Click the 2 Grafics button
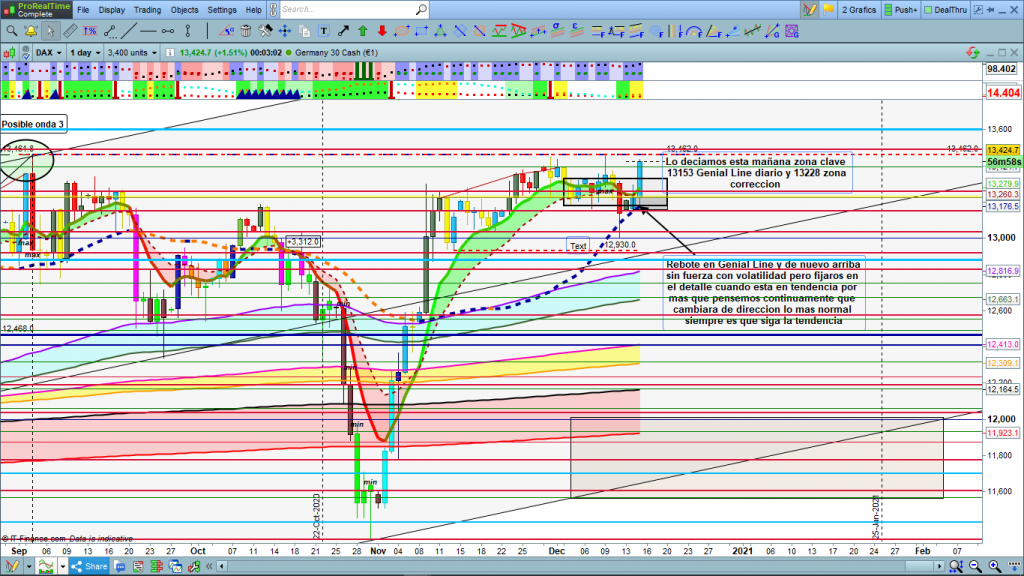The height and width of the screenshot is (576, 1024). (x=861, y=10)
